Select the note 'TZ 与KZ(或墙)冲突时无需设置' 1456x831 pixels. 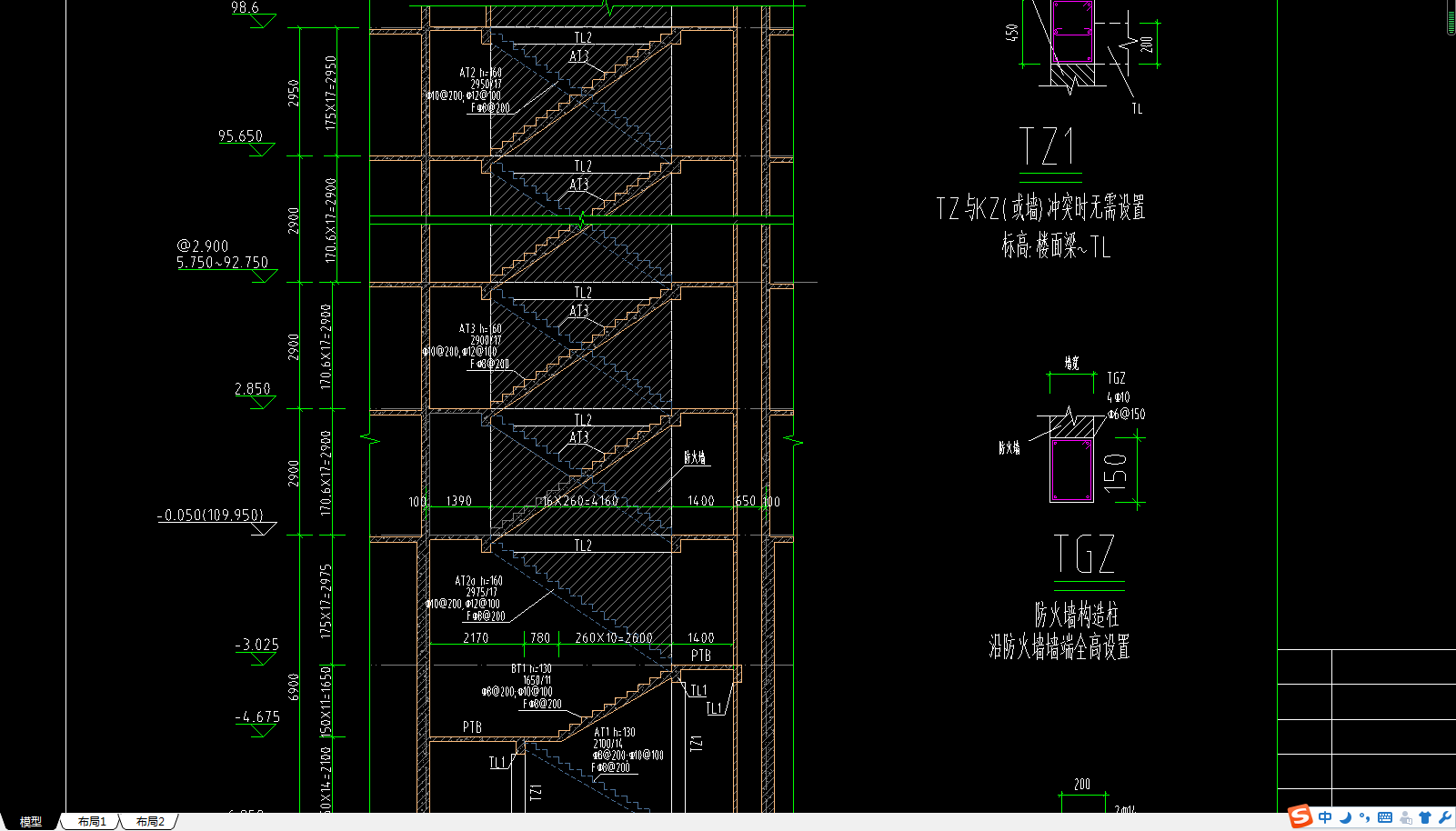point(1041,208)
